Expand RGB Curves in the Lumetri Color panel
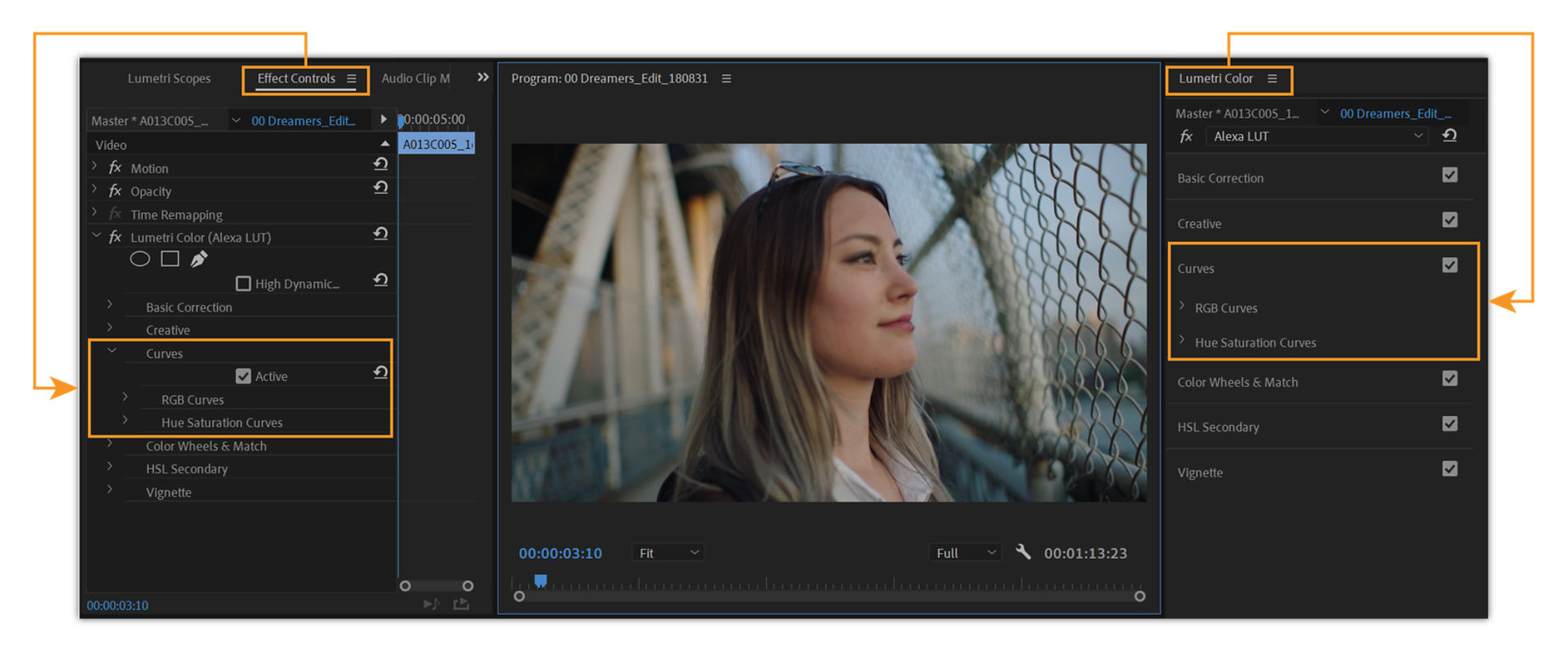This screenshot has width=1568, height=653. 1182,306
